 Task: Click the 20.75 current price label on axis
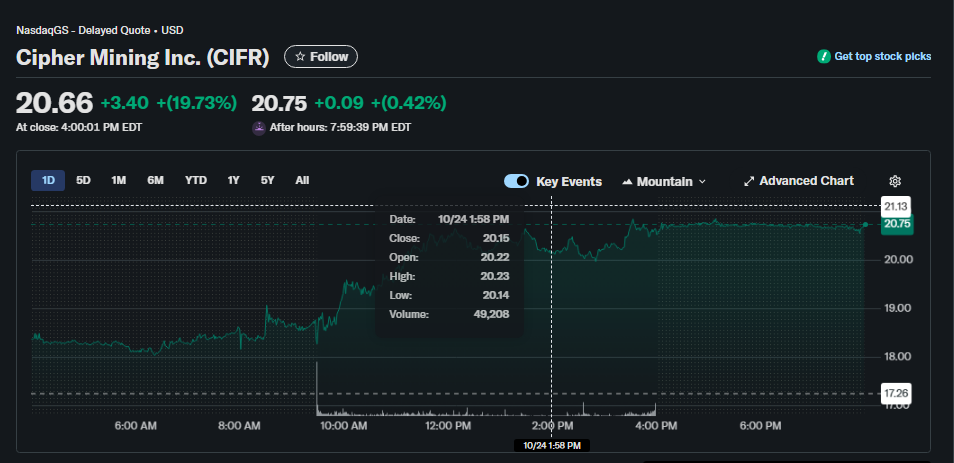click(x=896, y=224)
